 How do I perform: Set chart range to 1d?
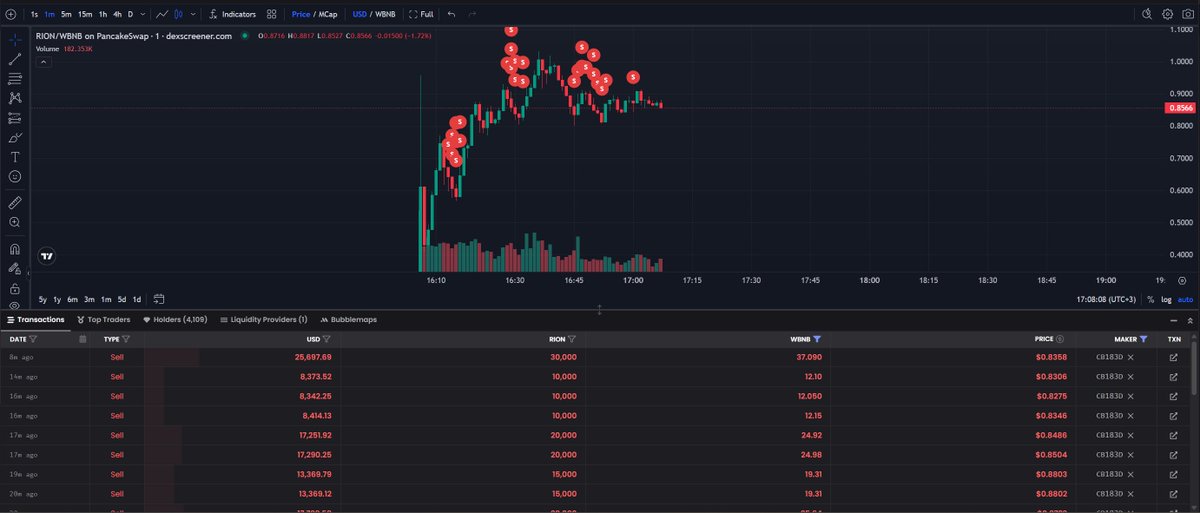pyautogui.click(x=137, y=299)
